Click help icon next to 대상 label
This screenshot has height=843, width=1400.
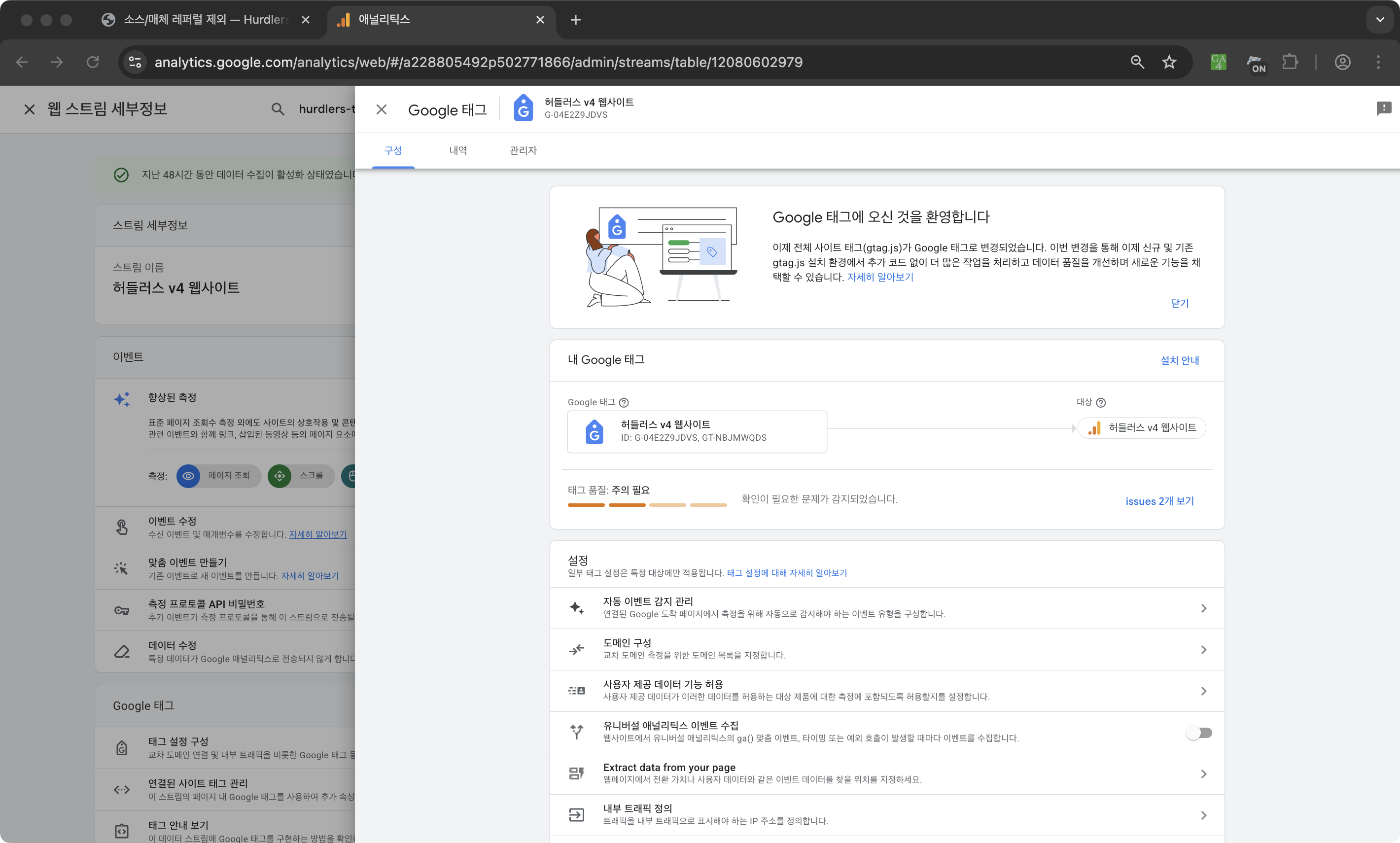click(1101, 403)
